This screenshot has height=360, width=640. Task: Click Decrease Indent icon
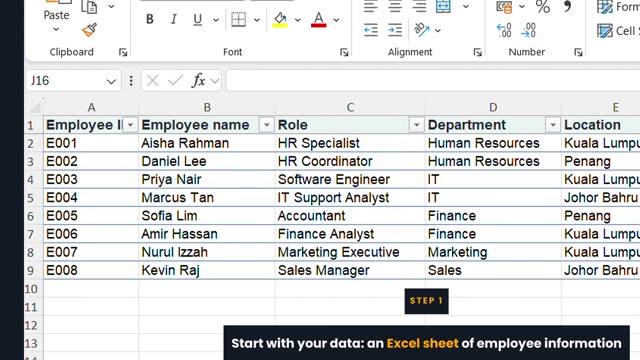[x=371, y=30]
